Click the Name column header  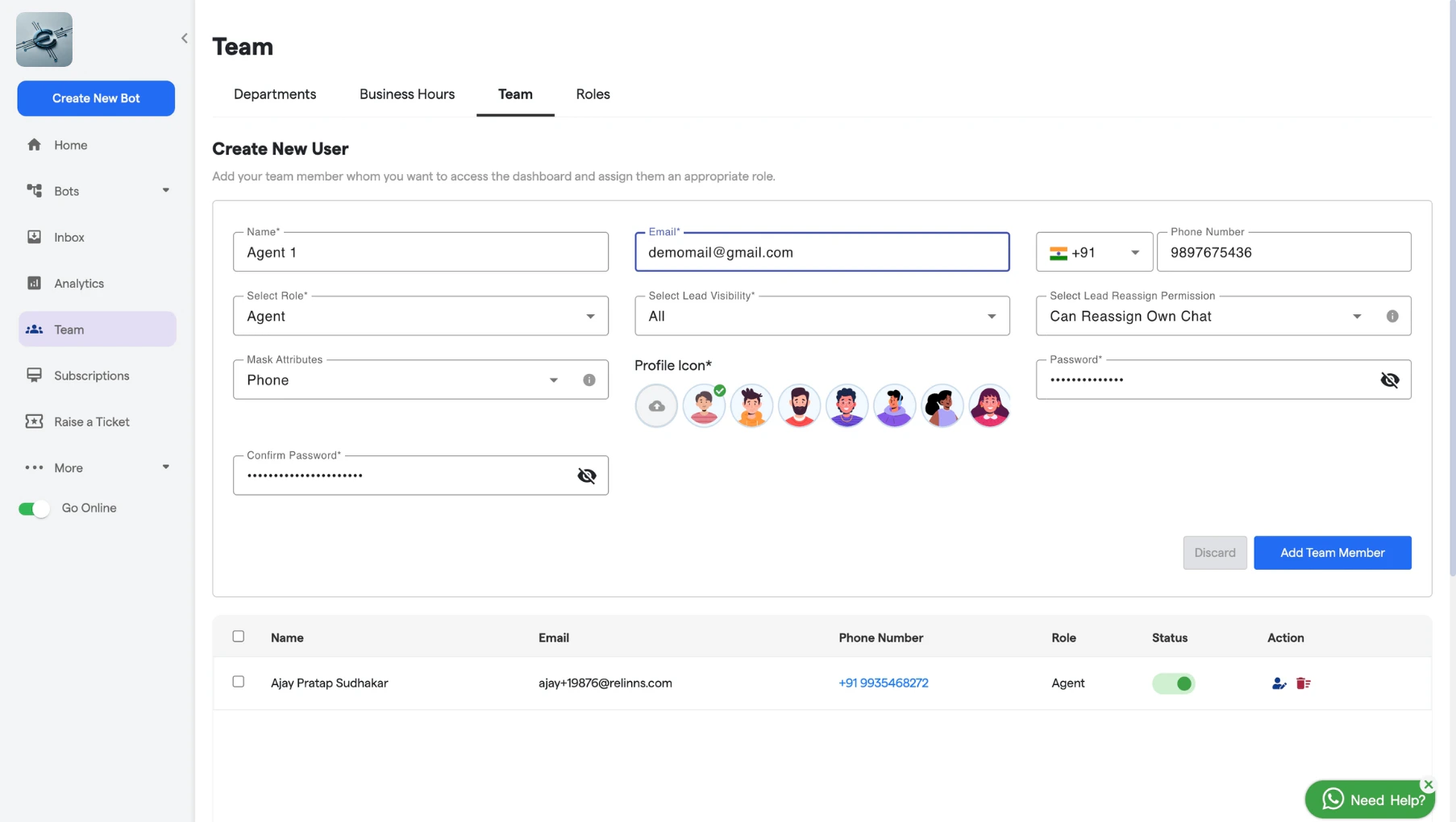pos(287,637)
